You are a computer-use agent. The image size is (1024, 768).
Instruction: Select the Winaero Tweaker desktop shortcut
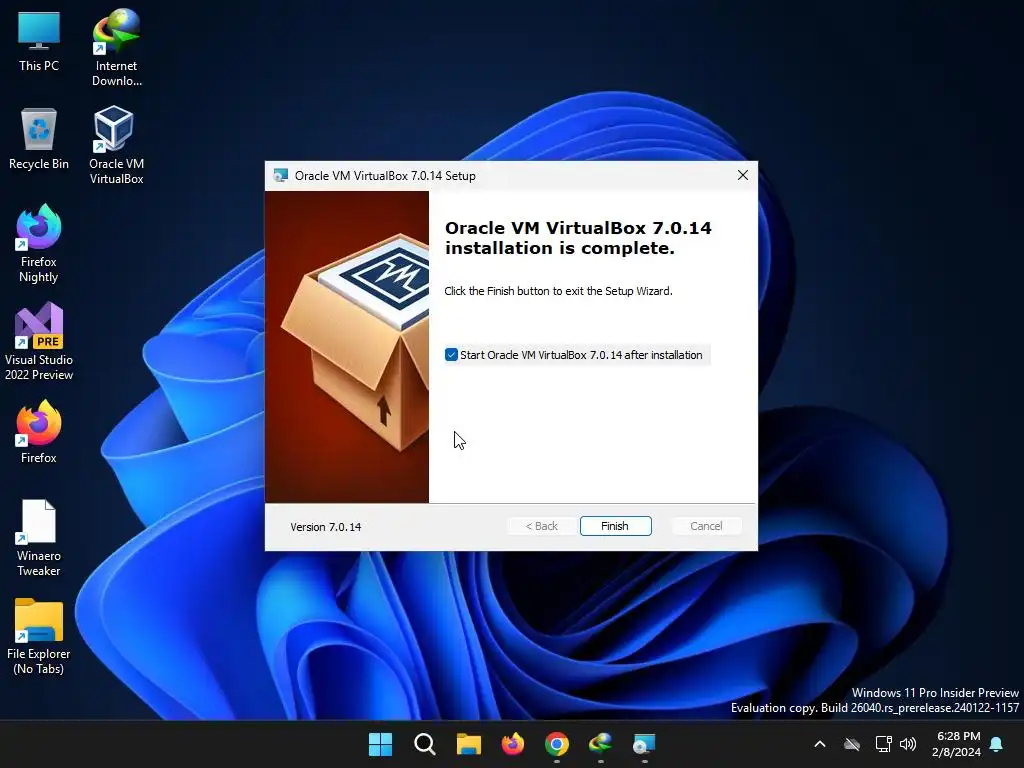point(39,537)
